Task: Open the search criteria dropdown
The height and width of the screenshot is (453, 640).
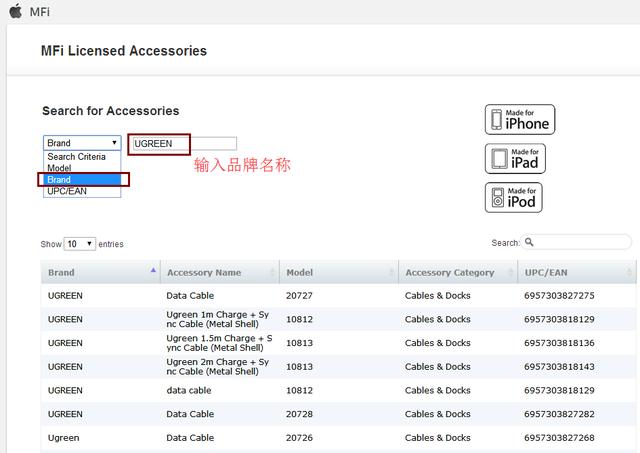Action: click(82, 143)
